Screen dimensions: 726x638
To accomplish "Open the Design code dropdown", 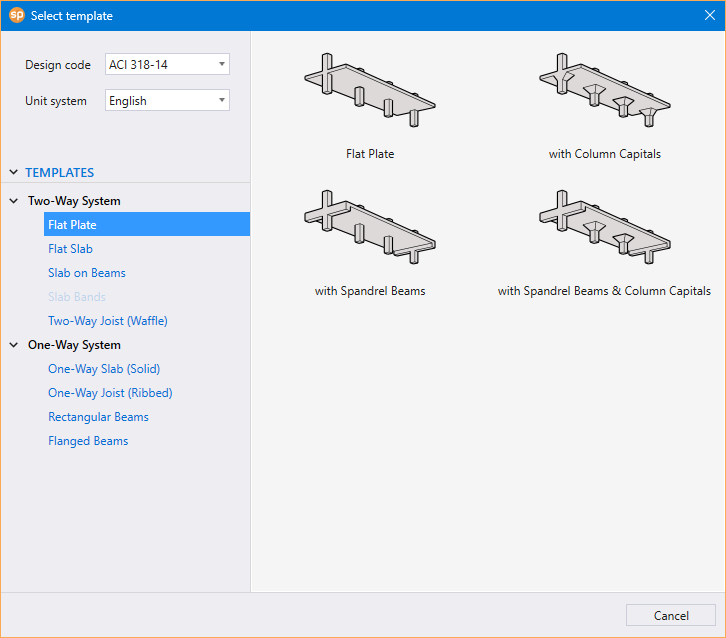I will 167,64.
